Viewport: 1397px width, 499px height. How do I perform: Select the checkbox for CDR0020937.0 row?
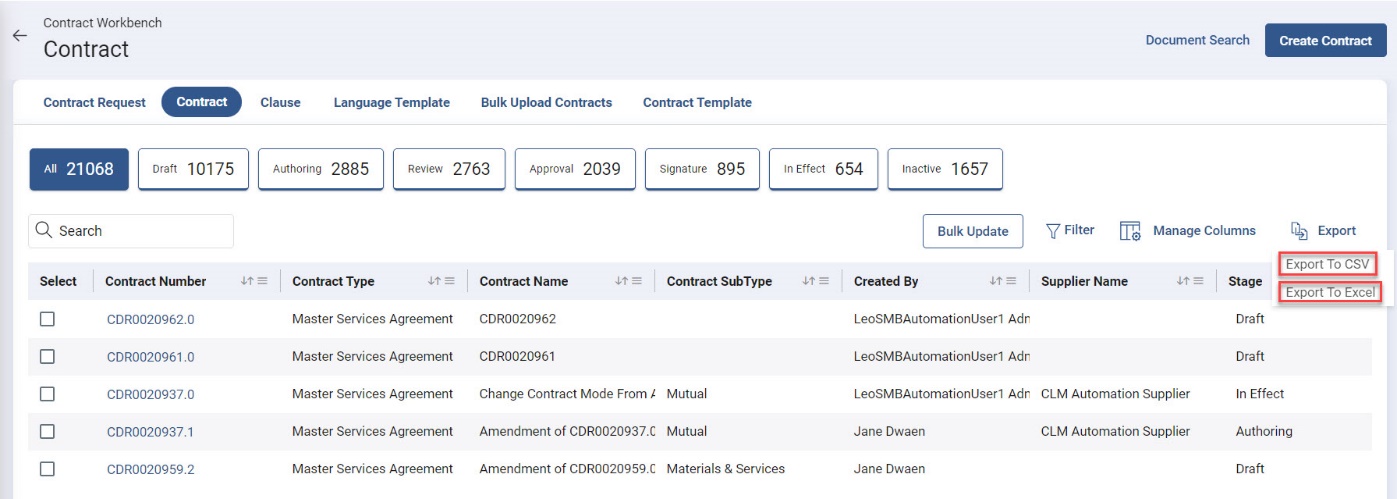(x=47, y=394)
